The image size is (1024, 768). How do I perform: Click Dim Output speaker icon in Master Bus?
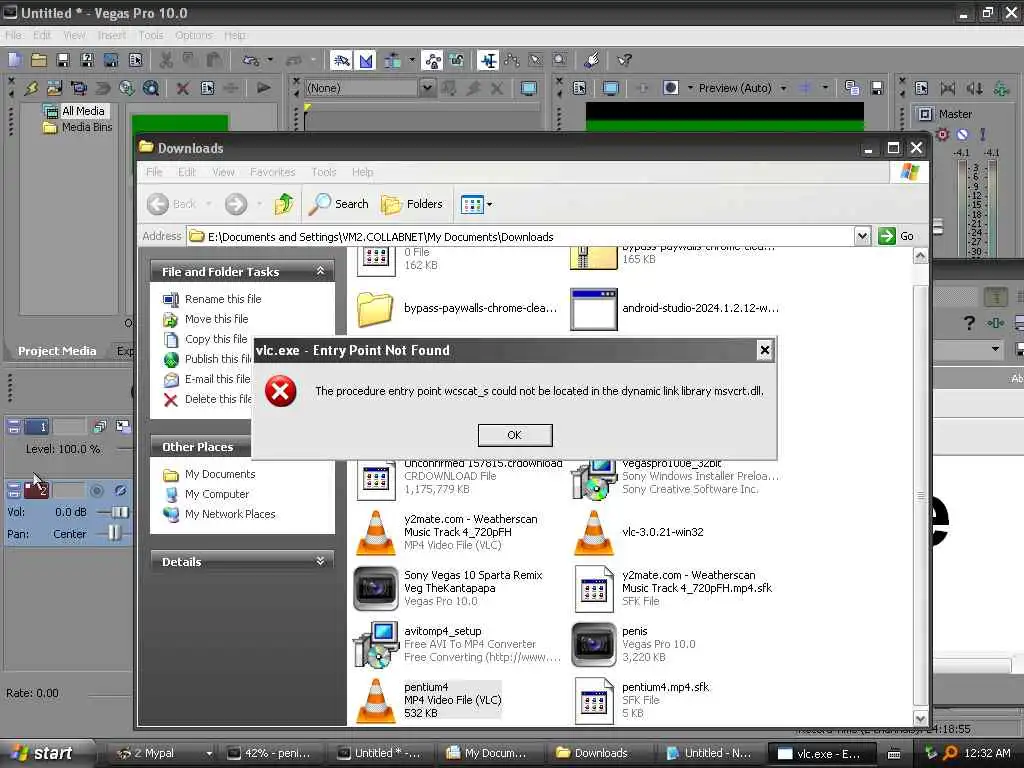click(974, 88)
